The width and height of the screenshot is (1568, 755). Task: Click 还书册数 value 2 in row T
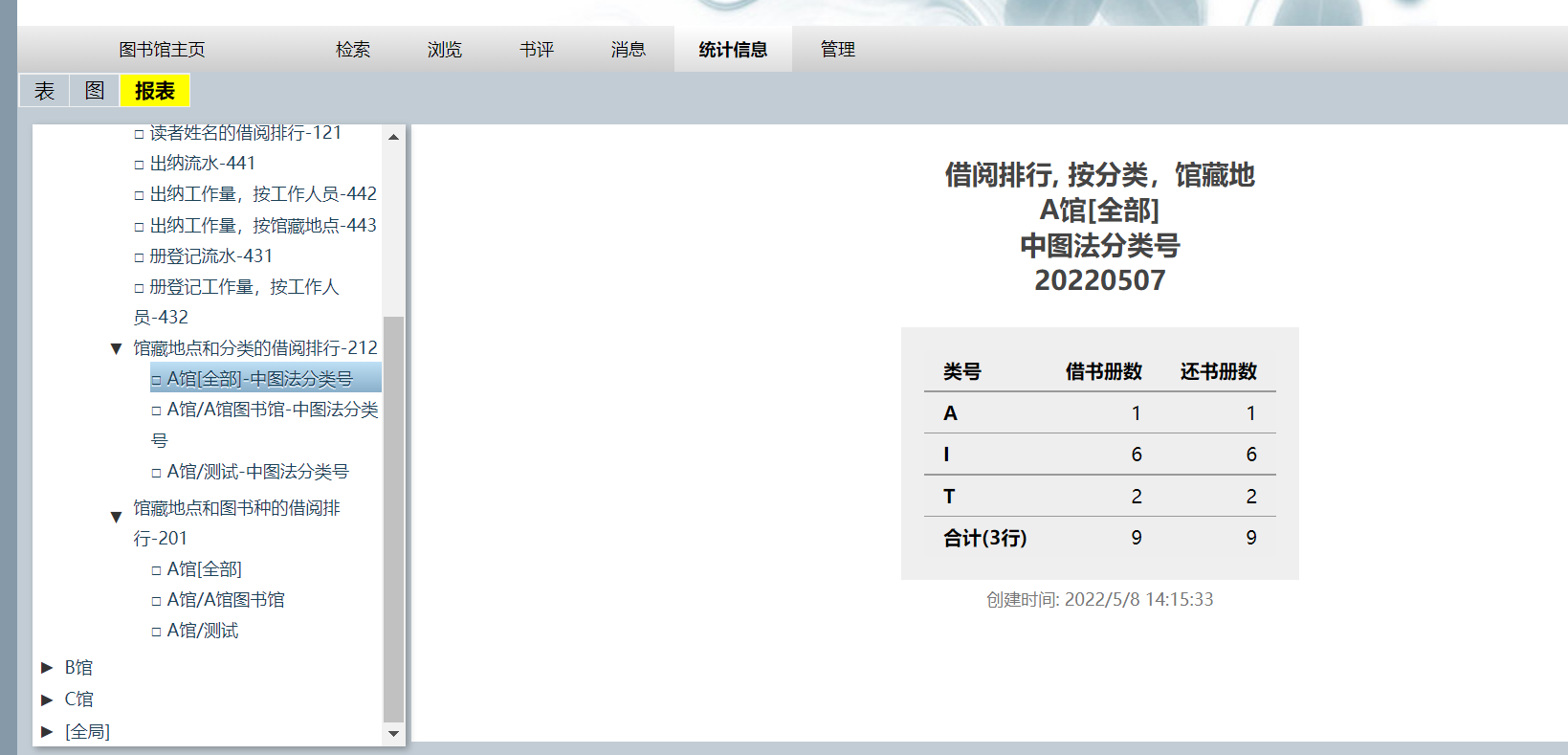coord(1251,497)
